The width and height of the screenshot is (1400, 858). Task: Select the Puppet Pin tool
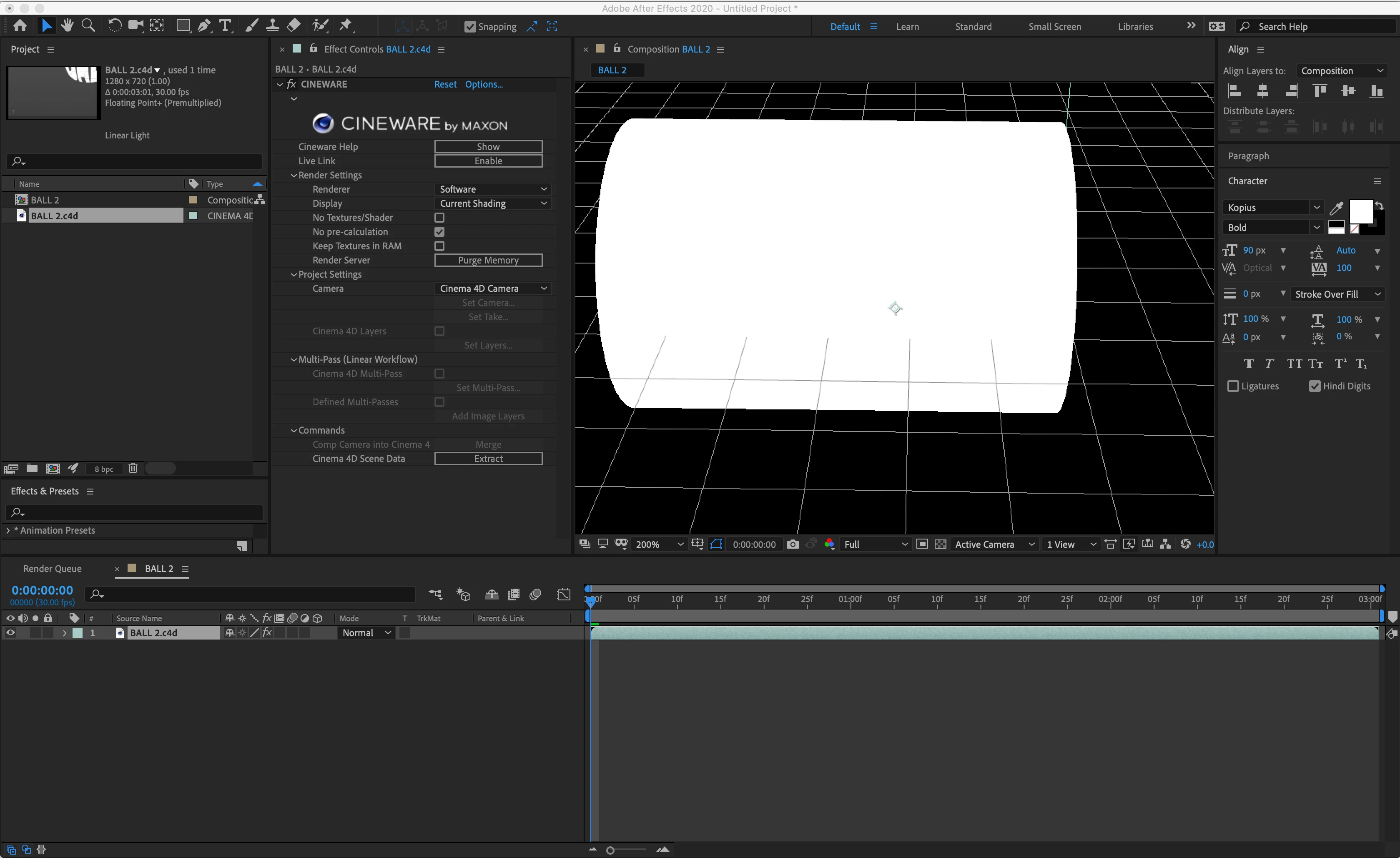point(346,25)
